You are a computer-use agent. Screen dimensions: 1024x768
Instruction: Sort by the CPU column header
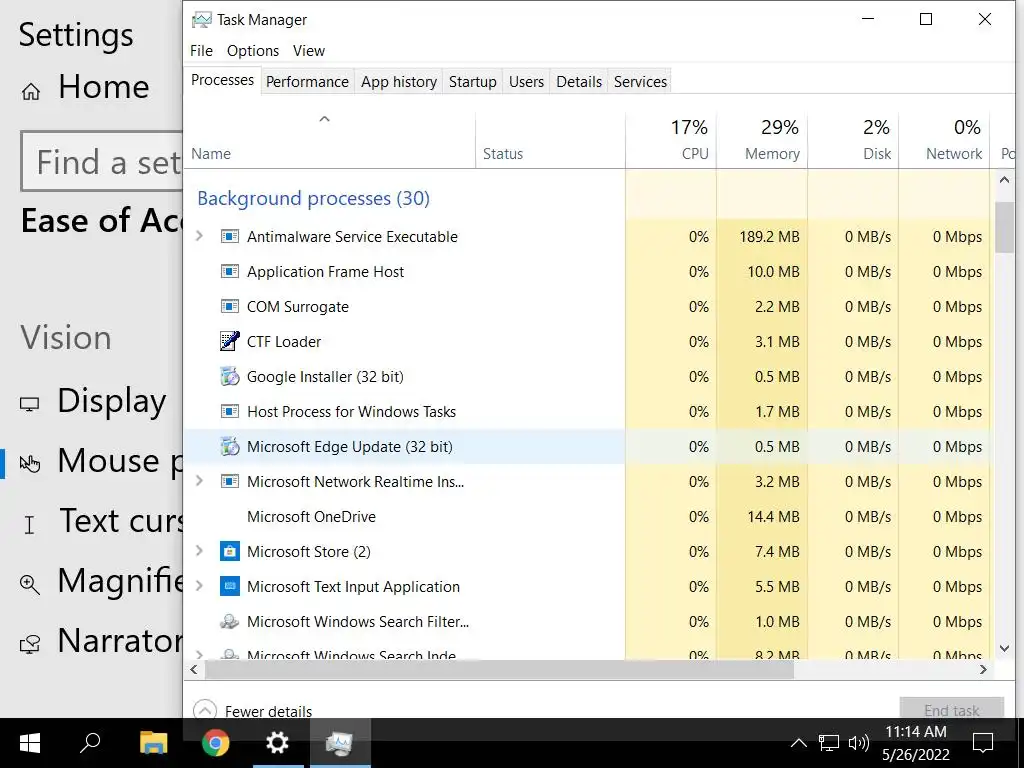pos(671,140)
